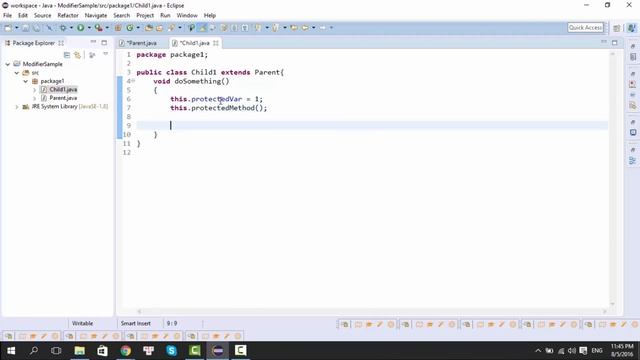The image size is (640, 360).
Task: Open File Explorer from the taskbar
Action: click(80, 351)
